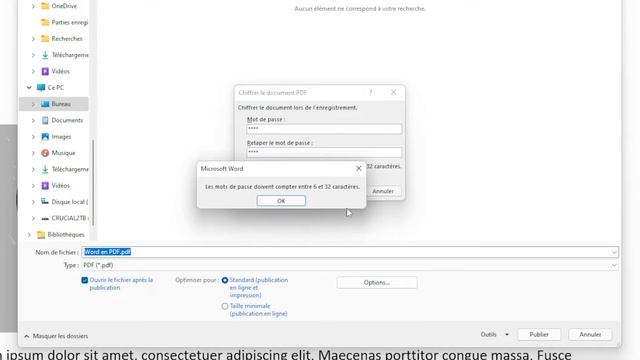Click the Publier button

point(539,334)
